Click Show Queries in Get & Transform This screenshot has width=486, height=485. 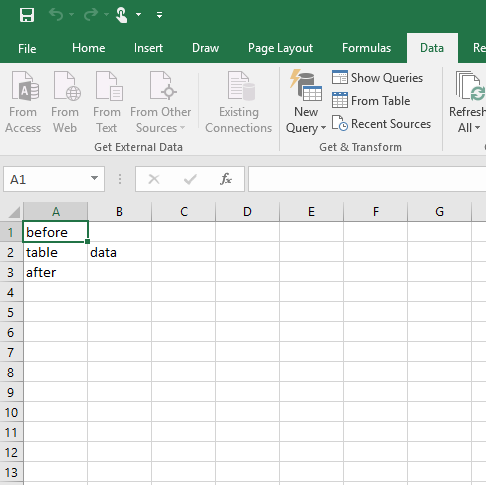(377, 78)
